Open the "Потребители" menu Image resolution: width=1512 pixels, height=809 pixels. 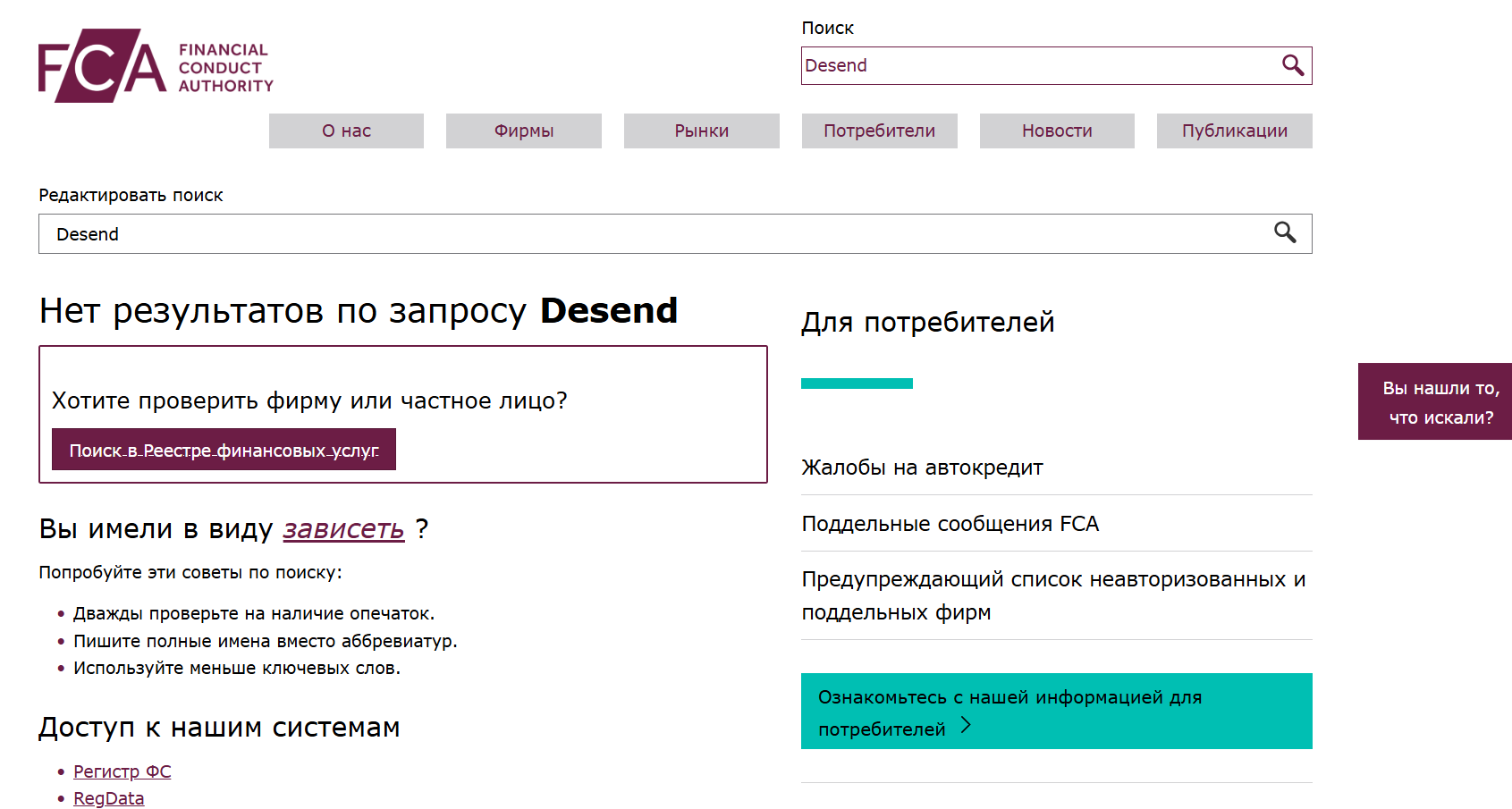click(879, 131)
